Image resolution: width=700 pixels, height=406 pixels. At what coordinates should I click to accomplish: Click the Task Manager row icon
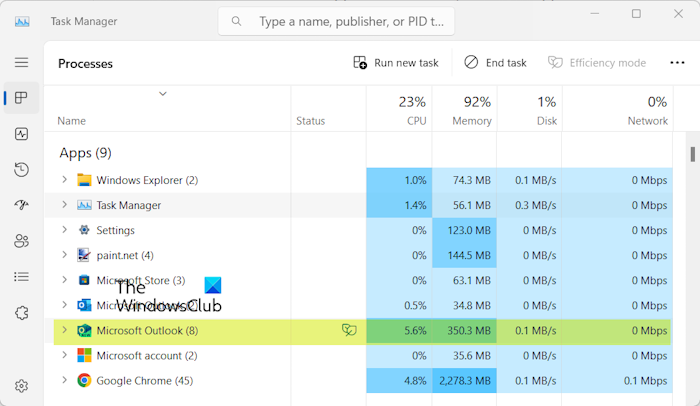coord(84,205)
